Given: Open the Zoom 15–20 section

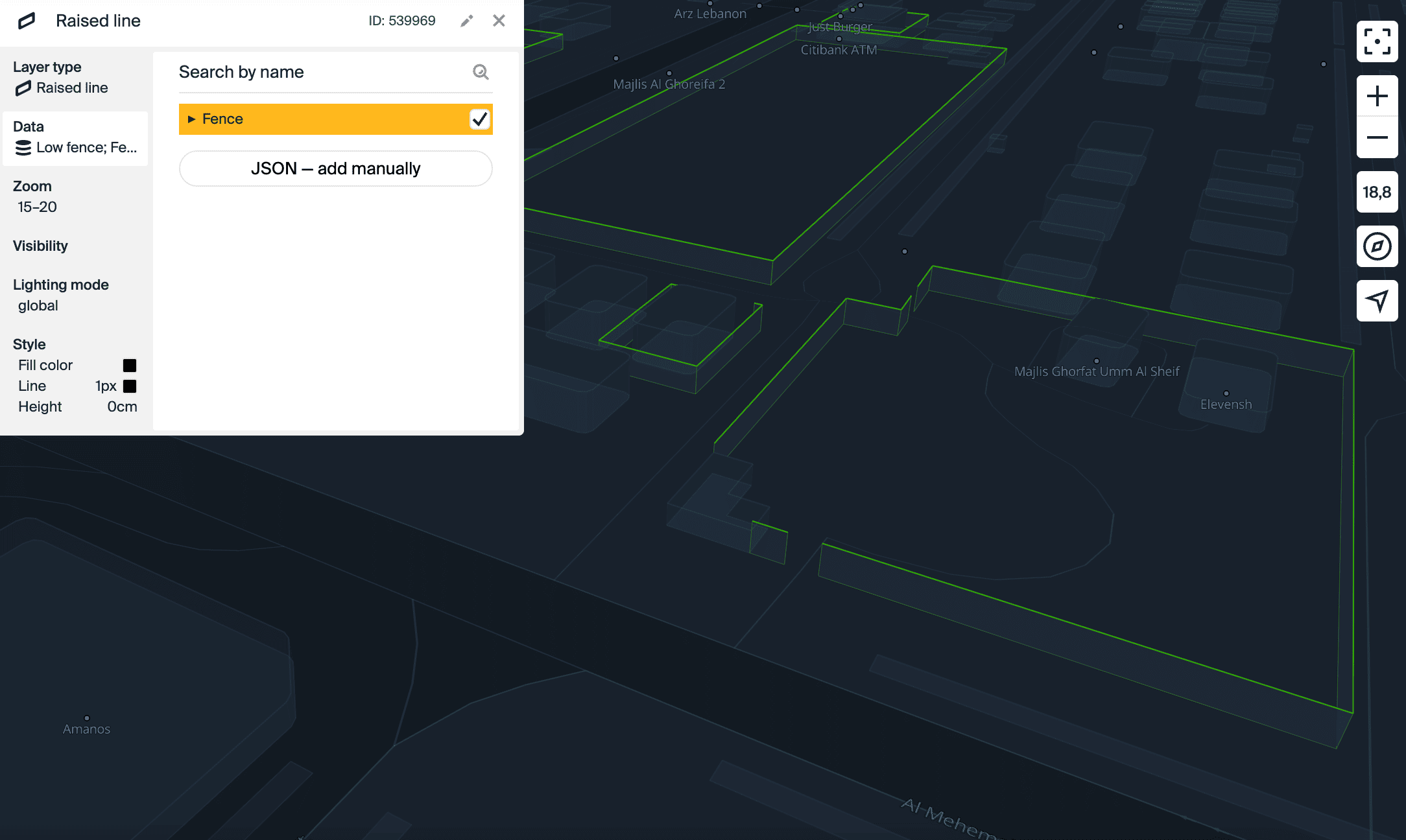Looking at the screenshot, I should 75,197.
